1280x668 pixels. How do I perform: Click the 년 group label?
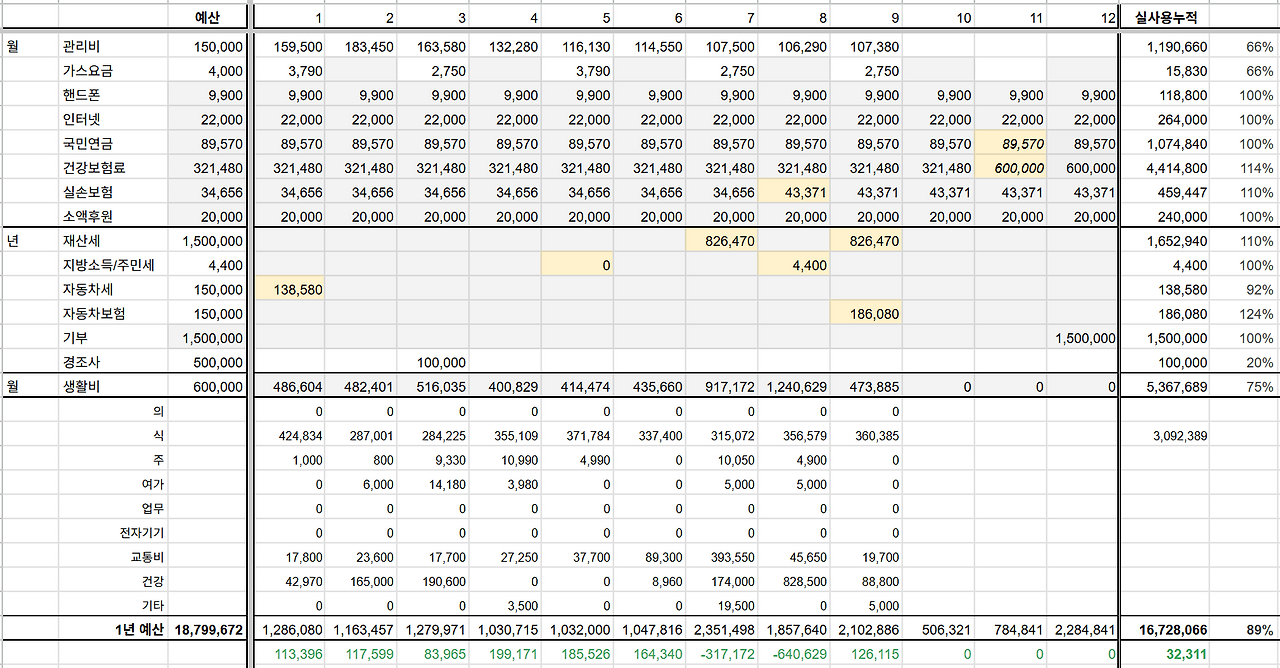pyautogui.click(x=12, y=241)
